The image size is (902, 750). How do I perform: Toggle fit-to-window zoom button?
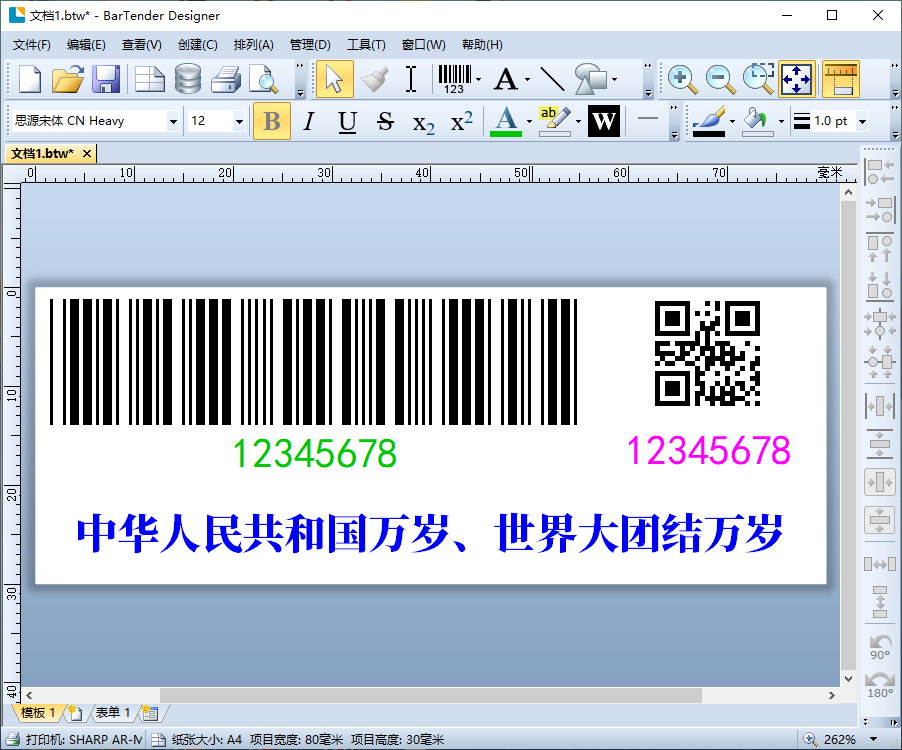coord(797,79)
